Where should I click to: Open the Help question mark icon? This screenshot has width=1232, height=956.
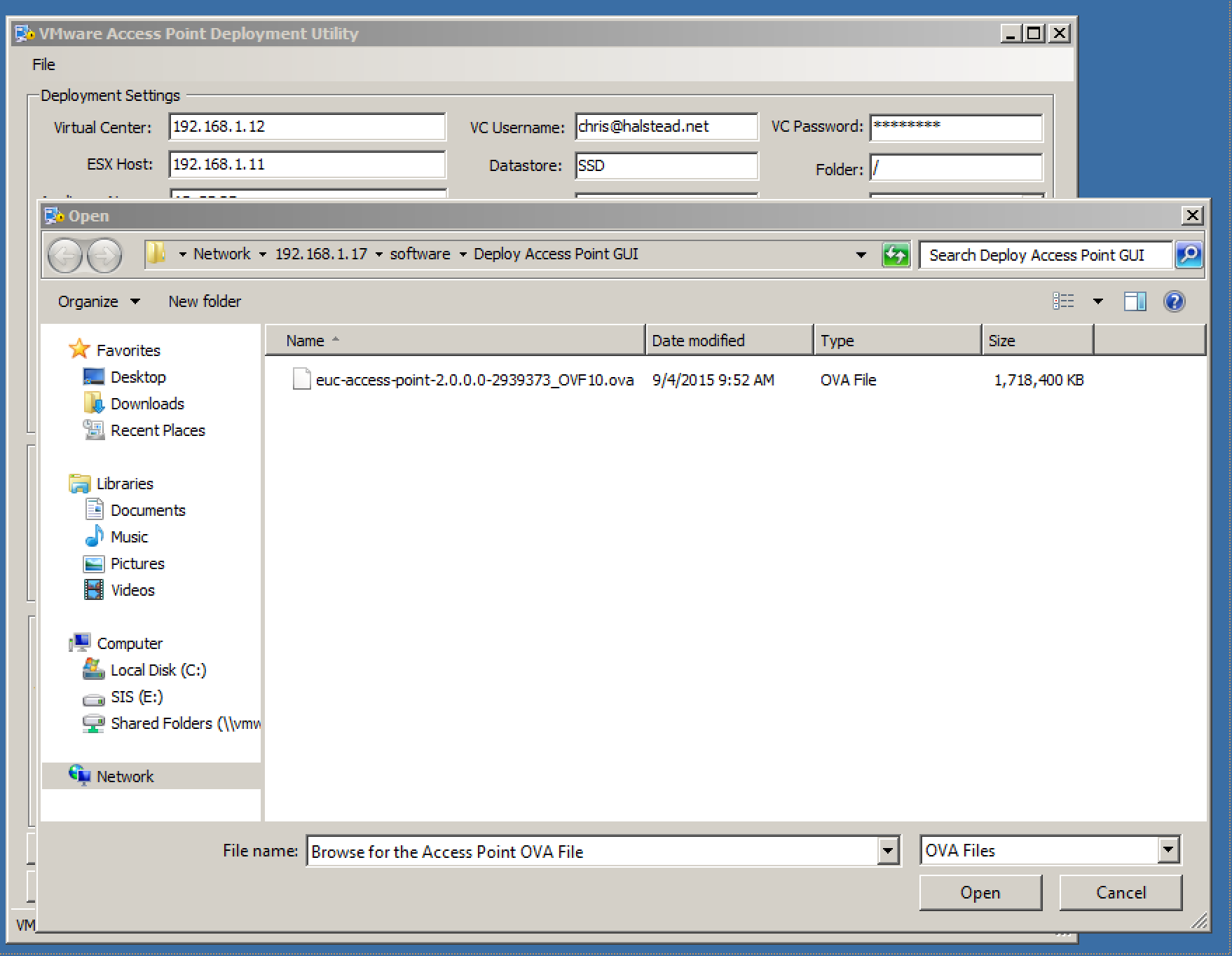click(x=1174, y=301)
